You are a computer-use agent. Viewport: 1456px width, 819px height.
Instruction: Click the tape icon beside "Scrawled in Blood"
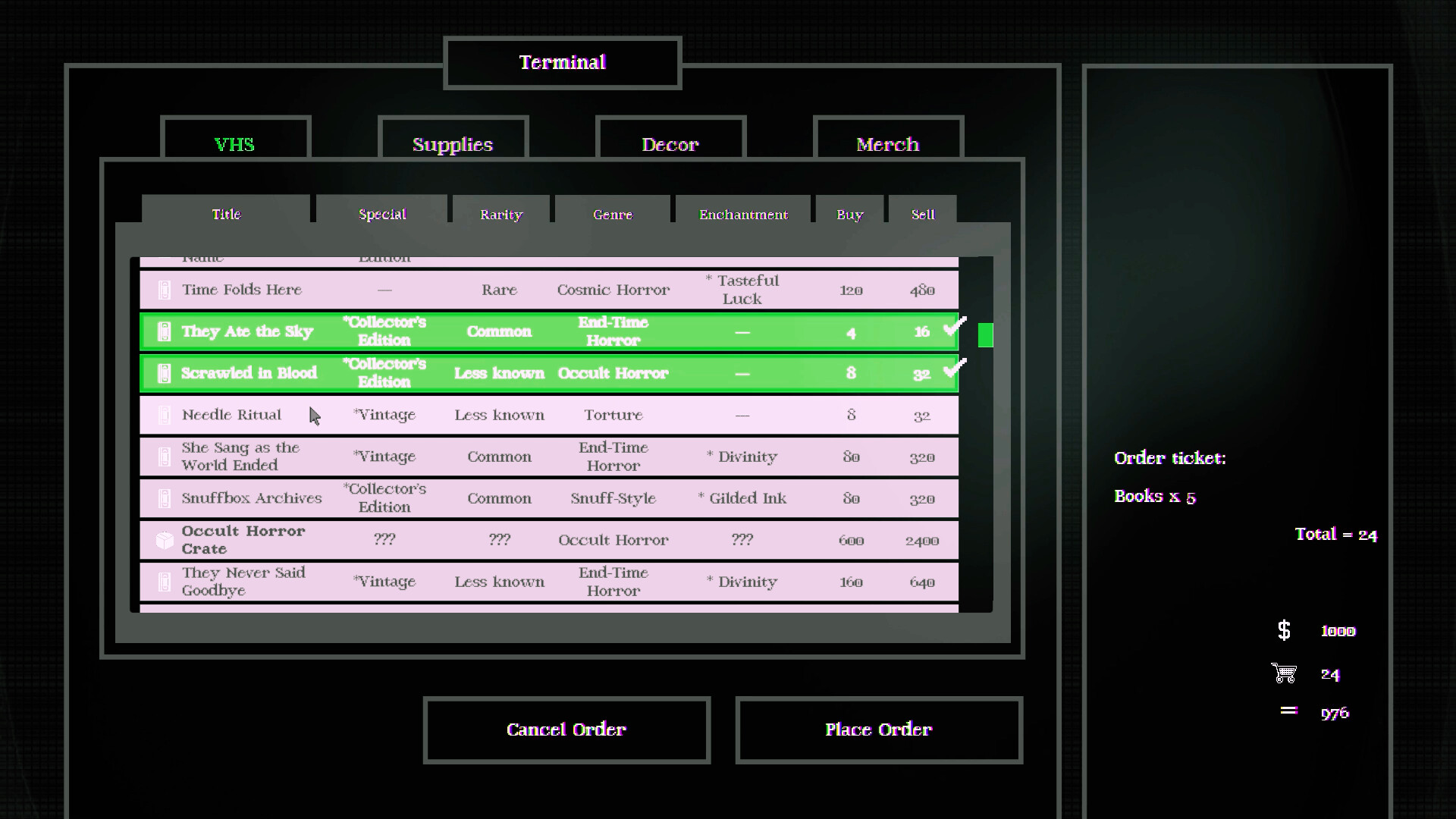(164, 373)
